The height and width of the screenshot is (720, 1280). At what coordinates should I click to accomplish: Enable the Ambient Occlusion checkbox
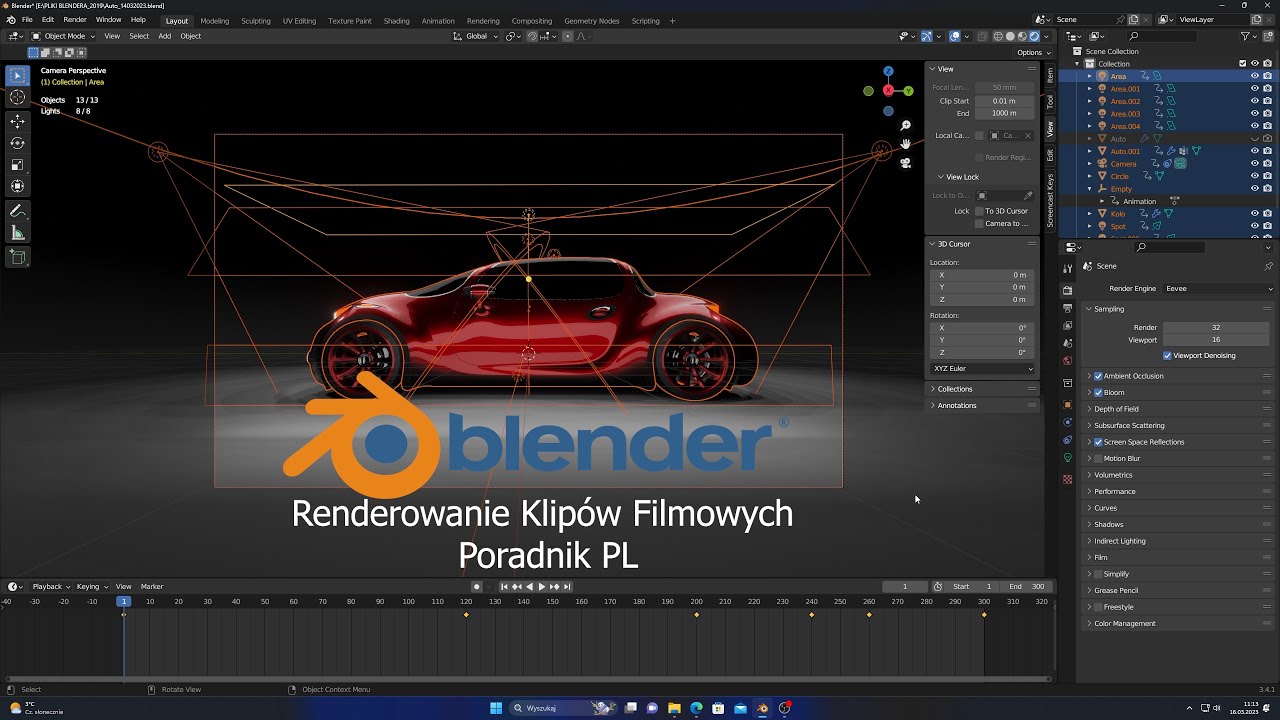(1098, 376)
